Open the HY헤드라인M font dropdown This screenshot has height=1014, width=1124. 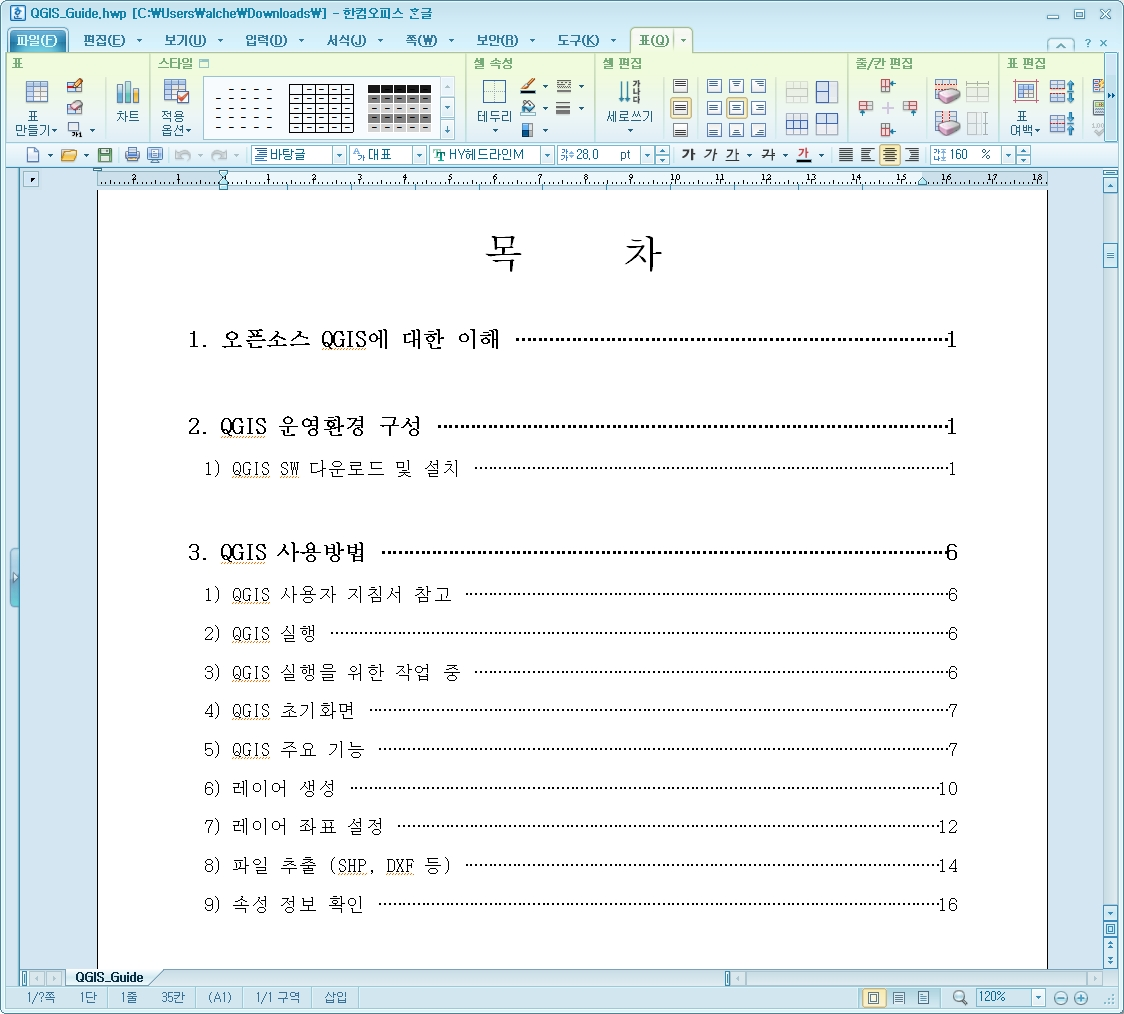(548, 155)
